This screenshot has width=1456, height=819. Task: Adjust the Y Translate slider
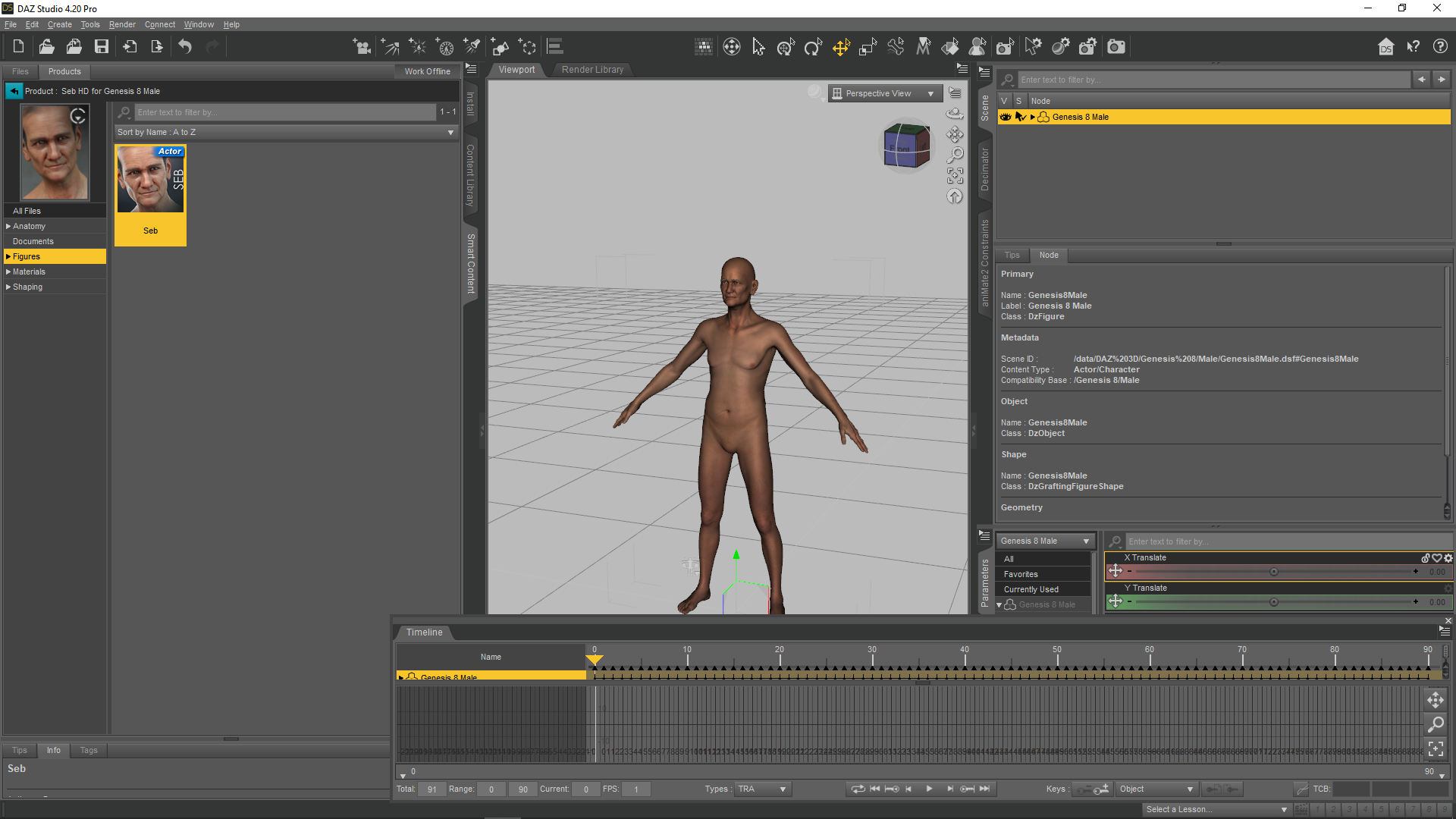[x=1273, y=602]
